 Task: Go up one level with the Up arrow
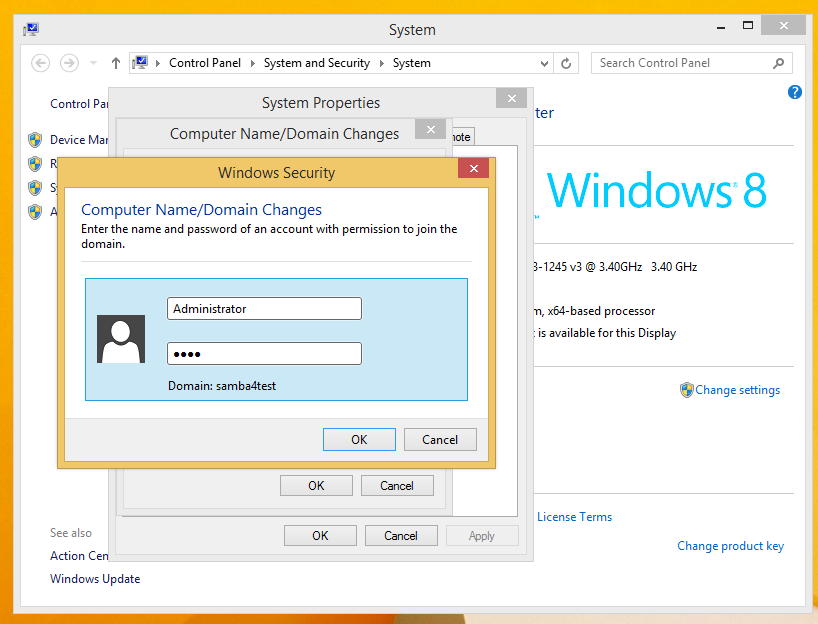(x=116, y=63)
